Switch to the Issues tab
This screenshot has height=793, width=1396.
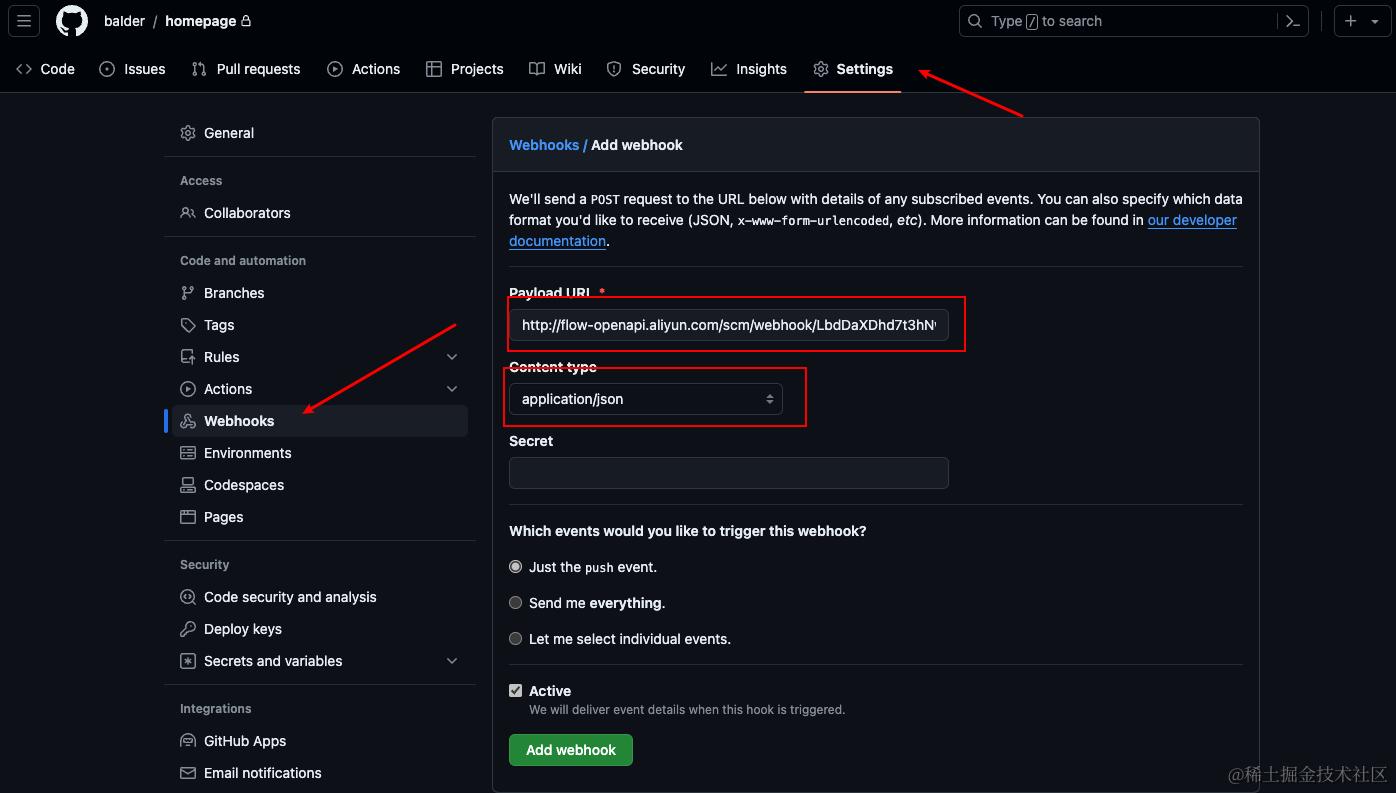pos(133,69)
